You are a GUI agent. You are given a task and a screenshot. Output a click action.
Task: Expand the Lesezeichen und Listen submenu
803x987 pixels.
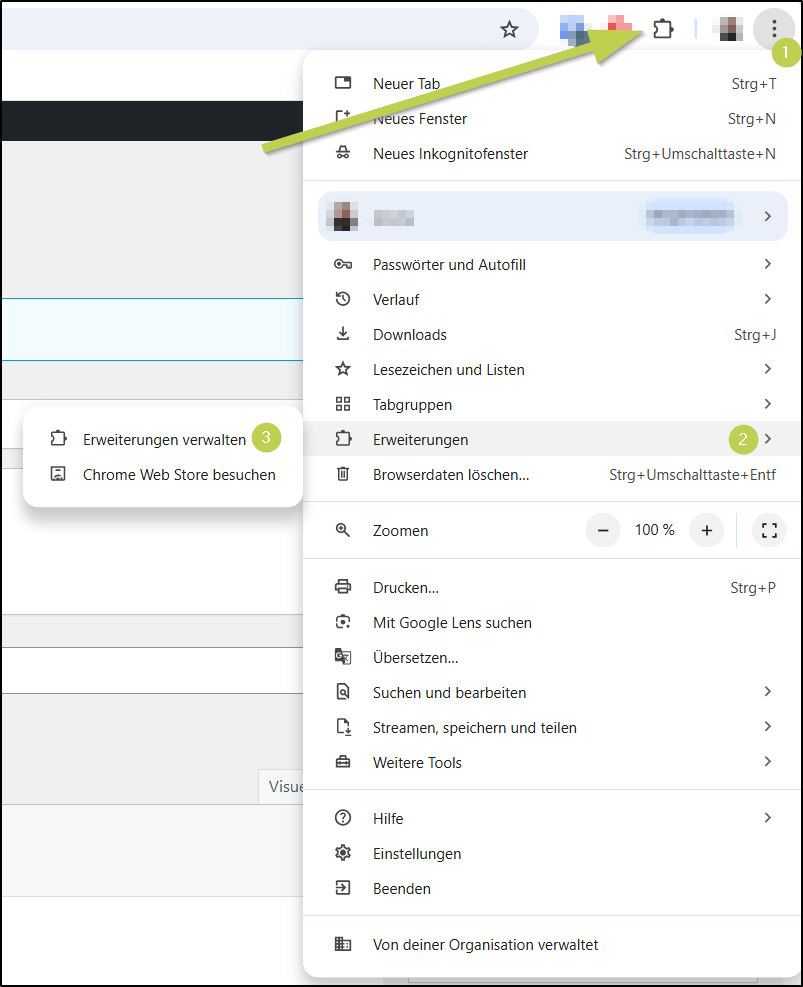pos(448,370)
